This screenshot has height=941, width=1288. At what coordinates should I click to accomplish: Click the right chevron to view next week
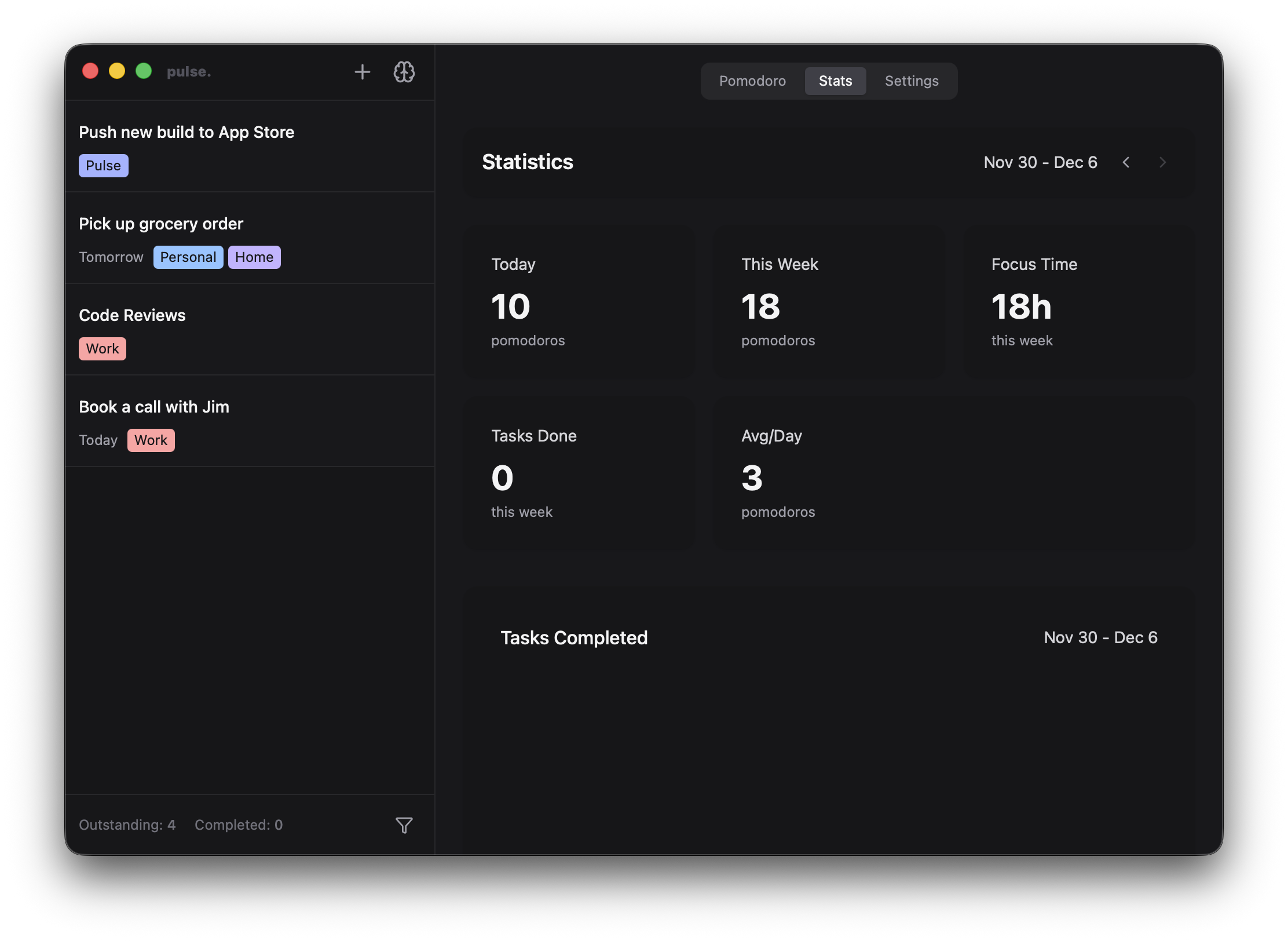point(1163,163)
